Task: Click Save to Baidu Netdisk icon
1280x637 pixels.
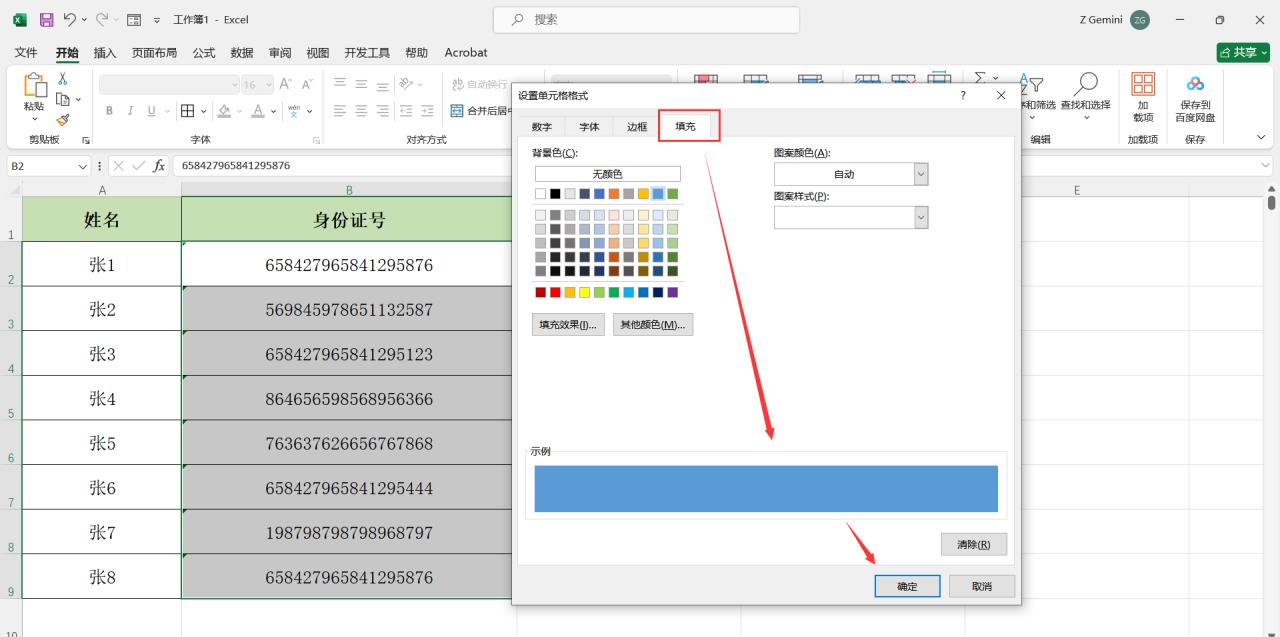Action: pos(1195,84)
